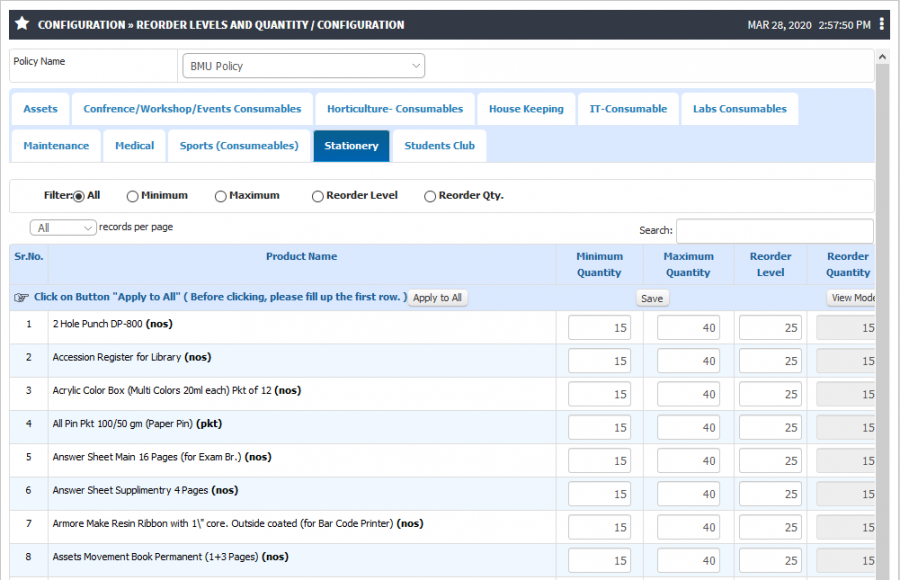Click Maximum Quantity field for Answer Sheet Supplimentry
900x580 pixels.
tap(688, 494)
